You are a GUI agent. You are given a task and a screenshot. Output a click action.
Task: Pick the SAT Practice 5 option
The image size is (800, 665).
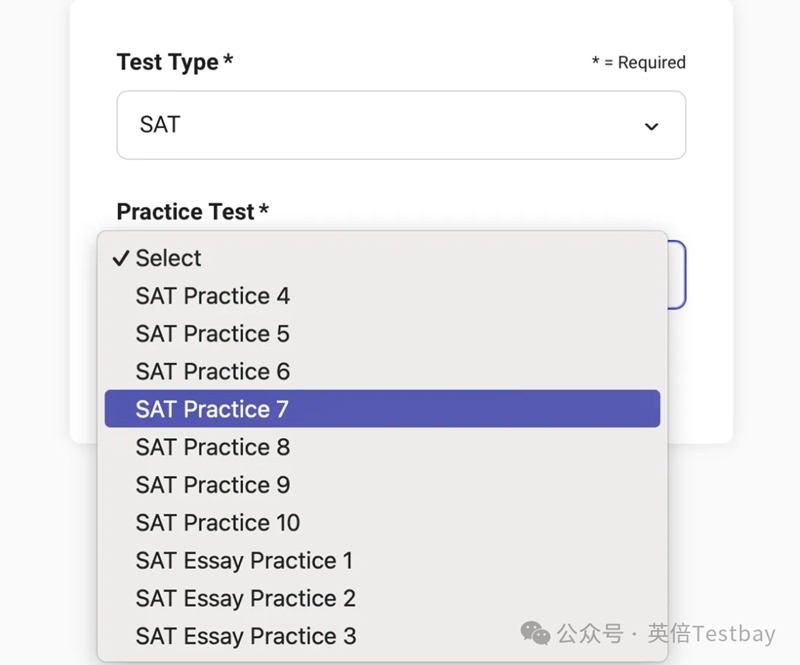(213, 334)
